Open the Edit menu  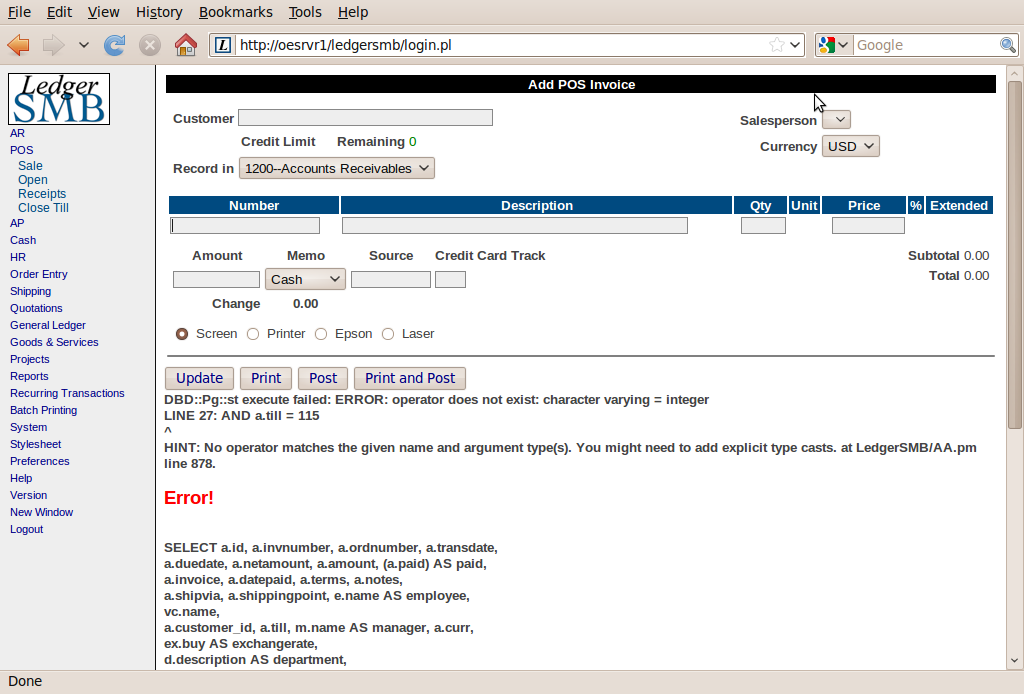tap(59, 12)
